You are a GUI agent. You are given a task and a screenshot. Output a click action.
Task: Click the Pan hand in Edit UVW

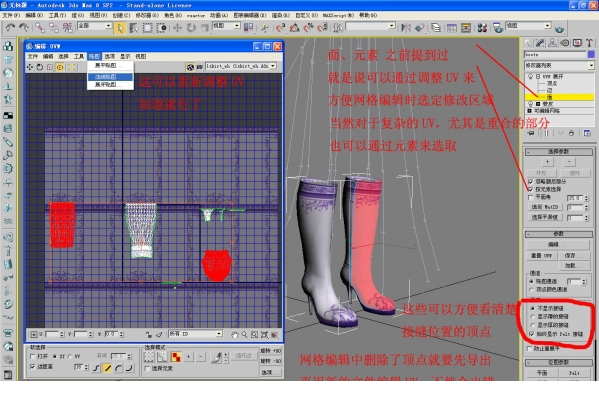[235, 335]
